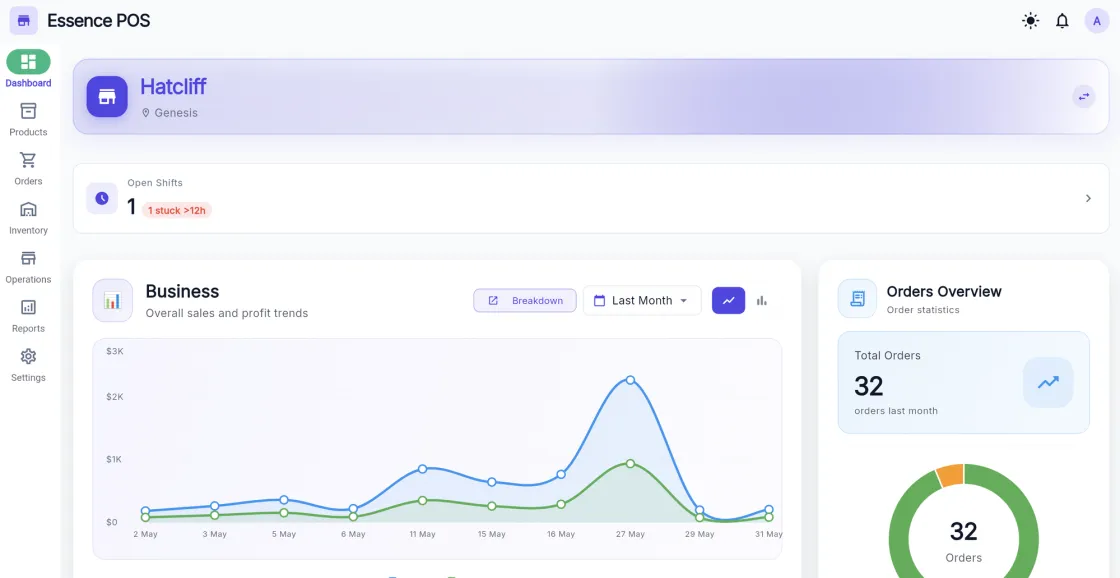
Task: Open notifications bell icon
Action: (1062, 21)
